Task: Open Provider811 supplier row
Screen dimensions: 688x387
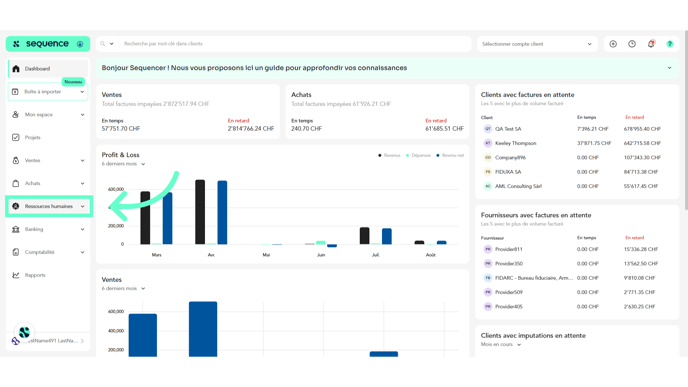Action: [x=577, y=249]
